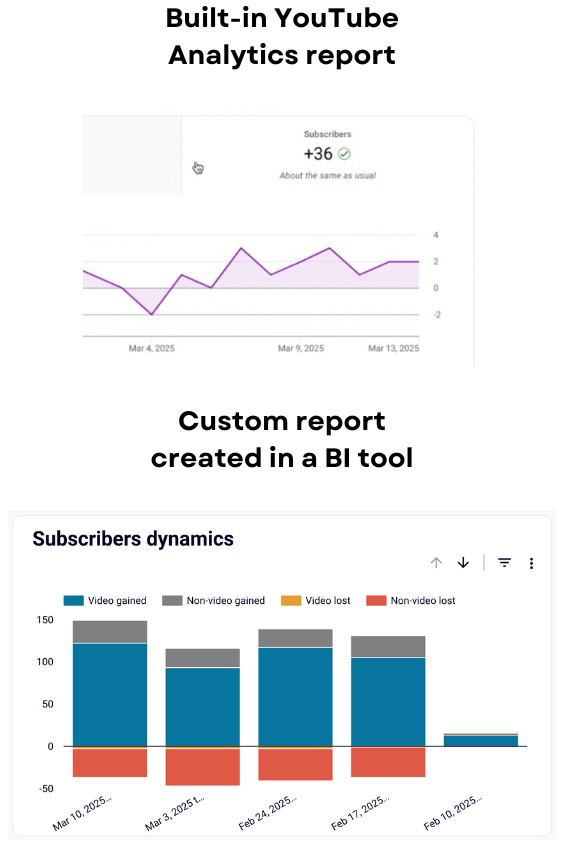Click the Feb 17, 2025 bar axis label

pyautogui.click(x=360, y=813)
